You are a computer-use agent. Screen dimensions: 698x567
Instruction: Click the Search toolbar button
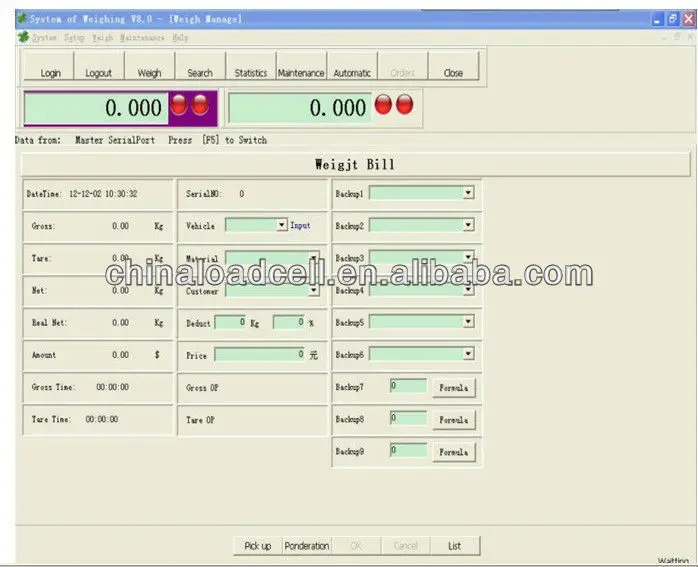(x=200, y=72)
